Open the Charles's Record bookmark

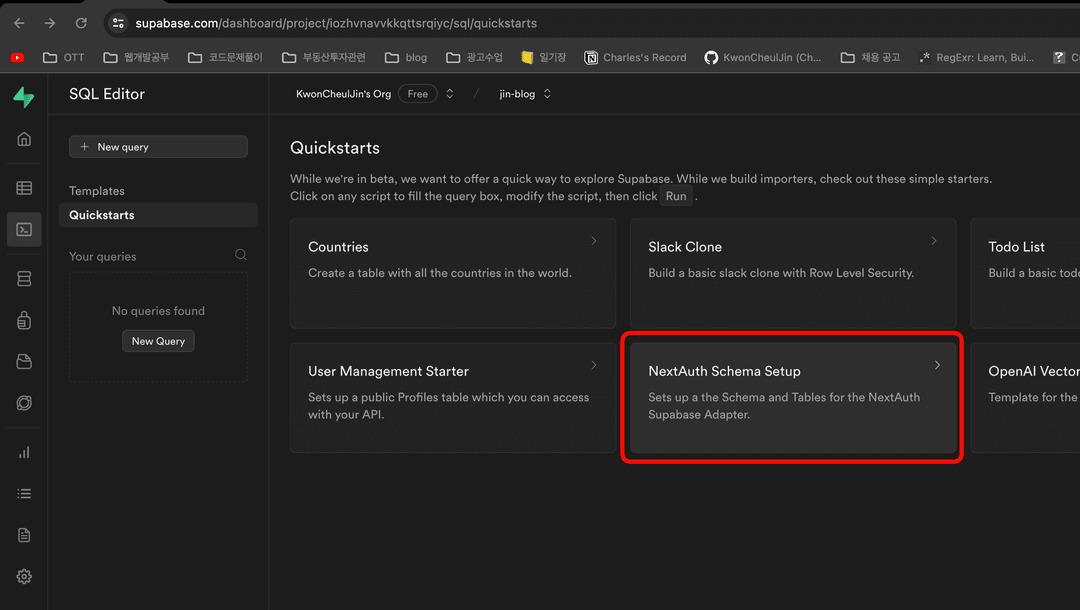coord(635,57)
